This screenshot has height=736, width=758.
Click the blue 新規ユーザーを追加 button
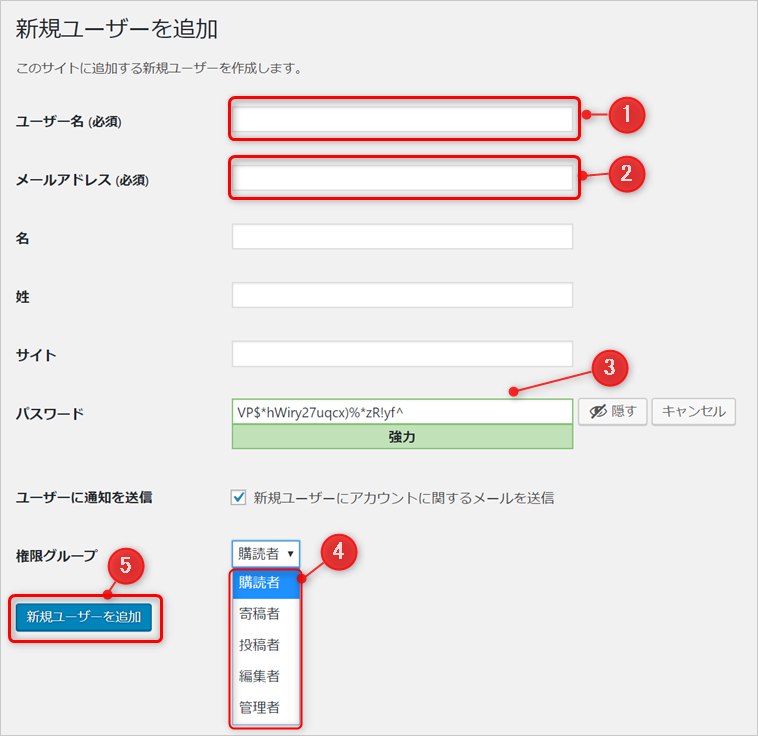coord(84,617)
